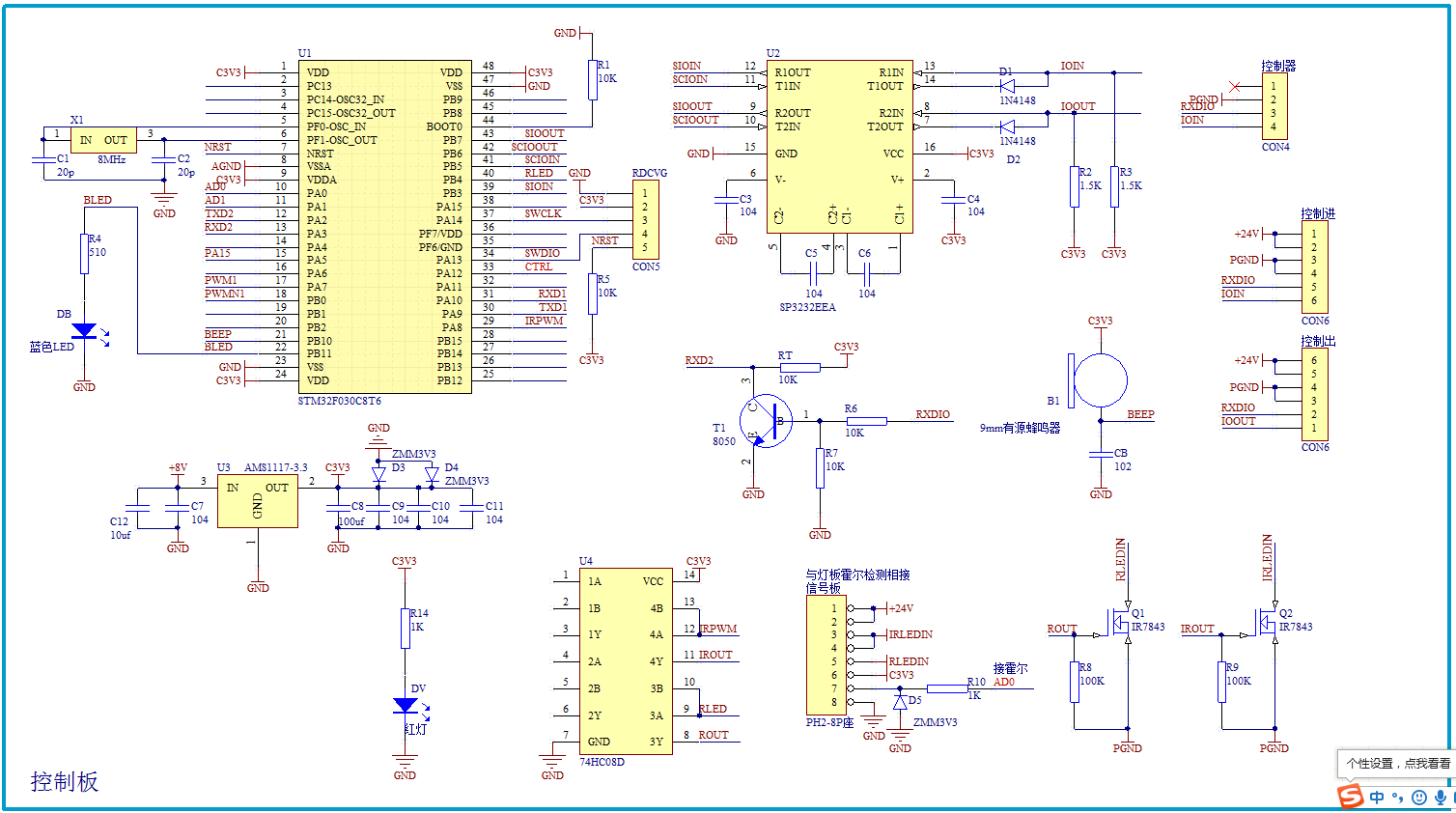
Task: Click the 控制板 sheet title text
Action: (x=64, y=781)
